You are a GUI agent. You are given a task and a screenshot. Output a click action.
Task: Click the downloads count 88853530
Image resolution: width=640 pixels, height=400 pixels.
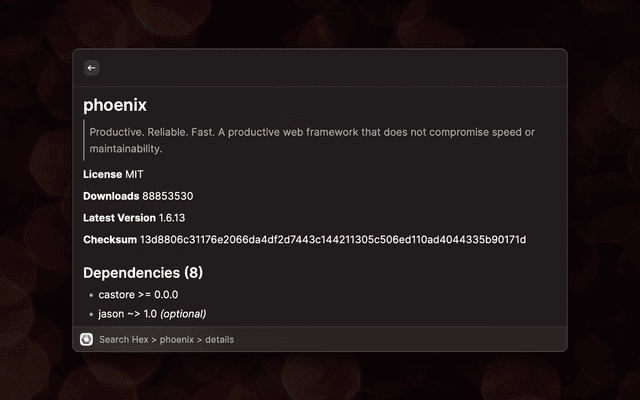tap(167, 196)
